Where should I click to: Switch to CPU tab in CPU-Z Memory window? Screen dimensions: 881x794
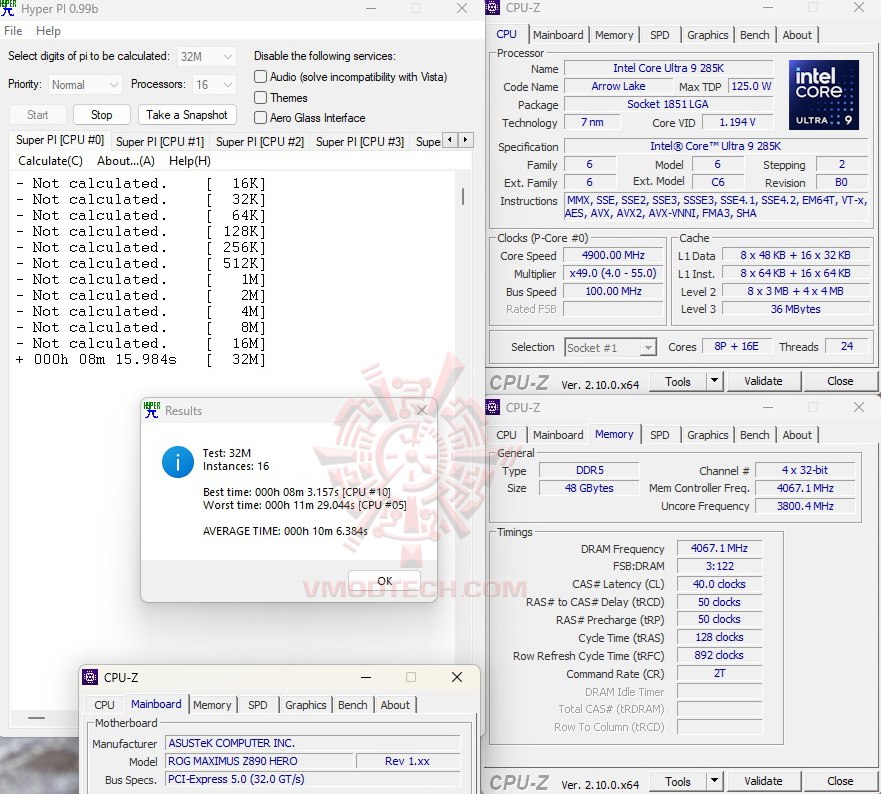point(506,435)
